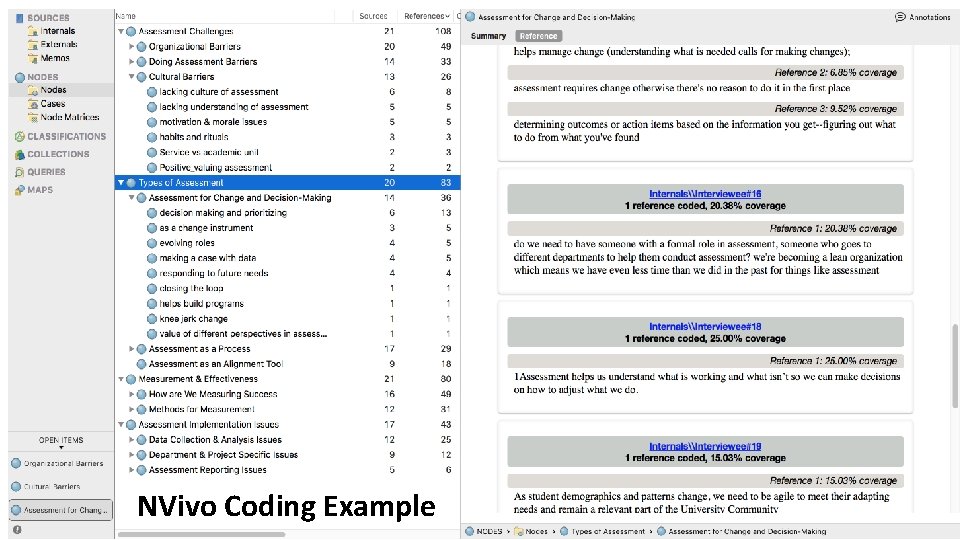This screenshot has width=960, height=540.
Task: Open the Annotations panel button
Action: pos(923,17)
